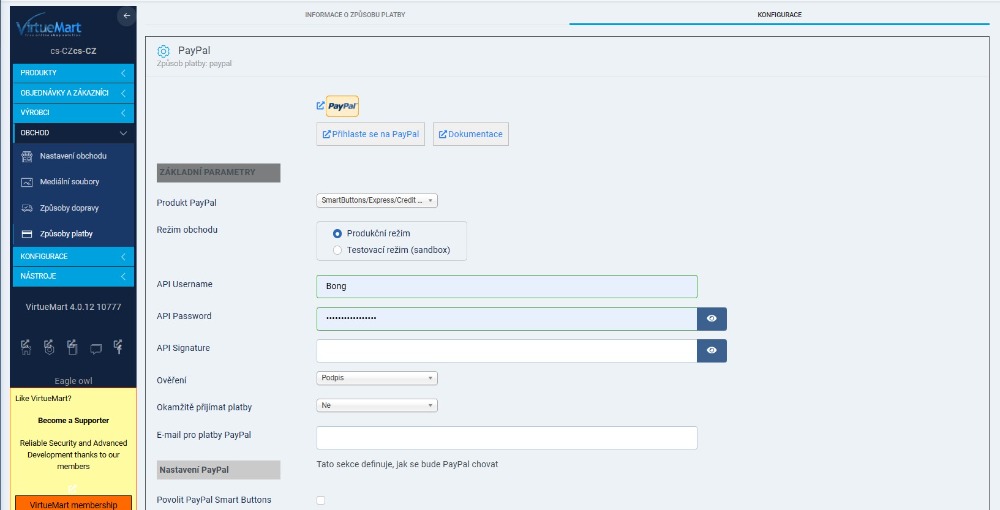Screen dimensions: 1000x510
Task: Expand the PRODUKTY sidebar section
Action: [72, 73]
